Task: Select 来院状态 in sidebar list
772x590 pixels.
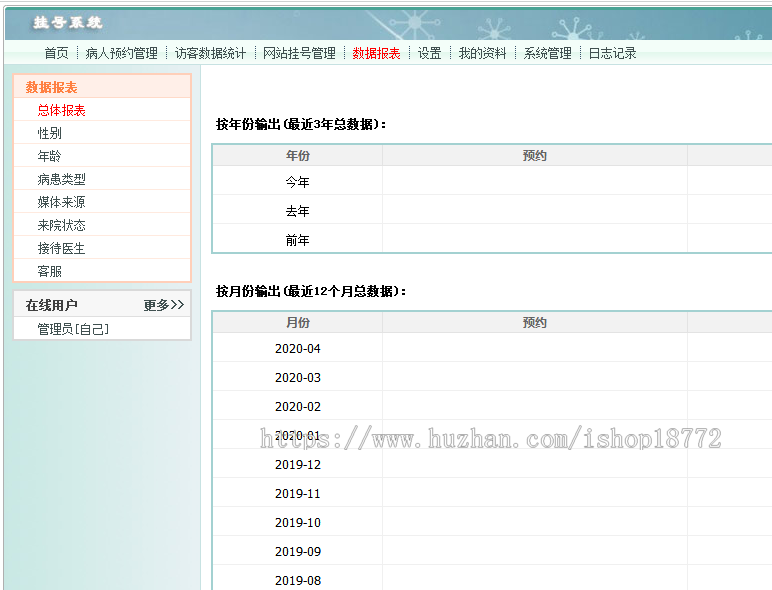Action: tap(62, 225)
